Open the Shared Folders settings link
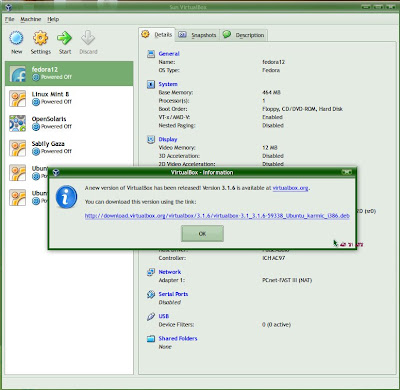This screenshot has height=390, width=400. click(x=178, y=338)
